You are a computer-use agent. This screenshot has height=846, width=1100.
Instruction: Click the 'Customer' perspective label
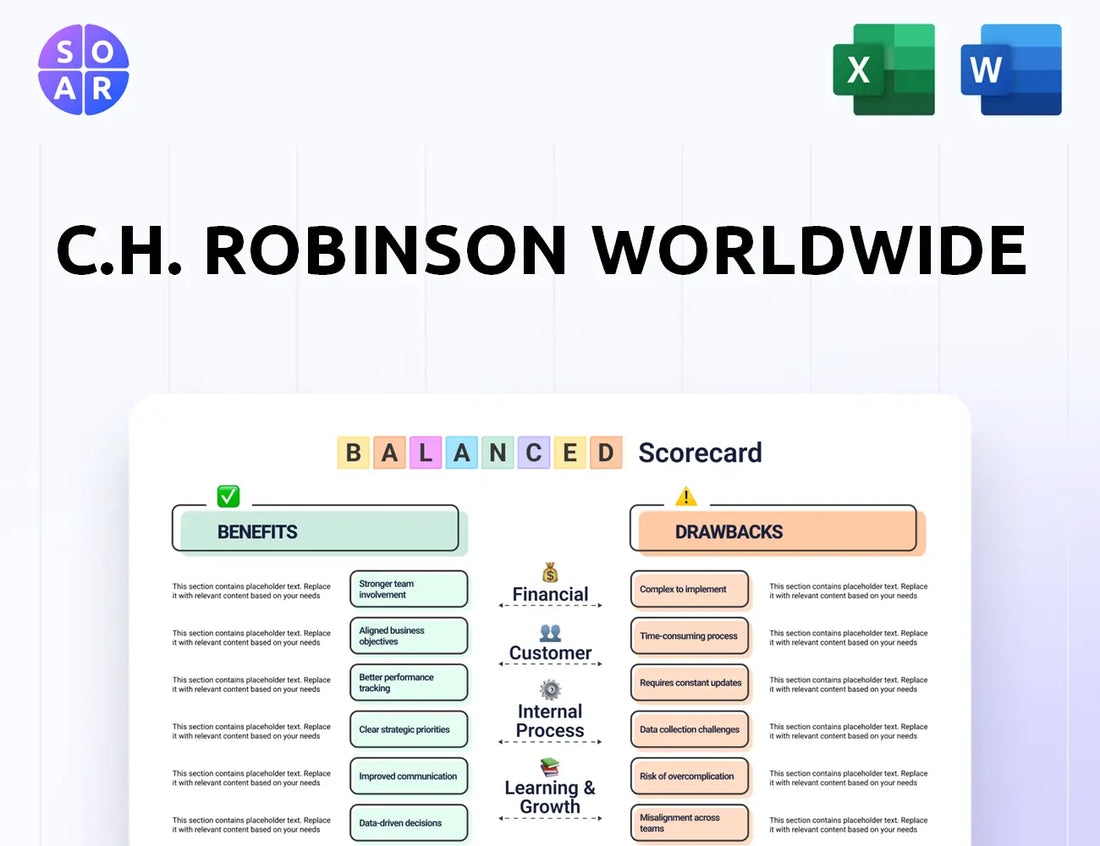pyautogui.click(x=550, y=653)
